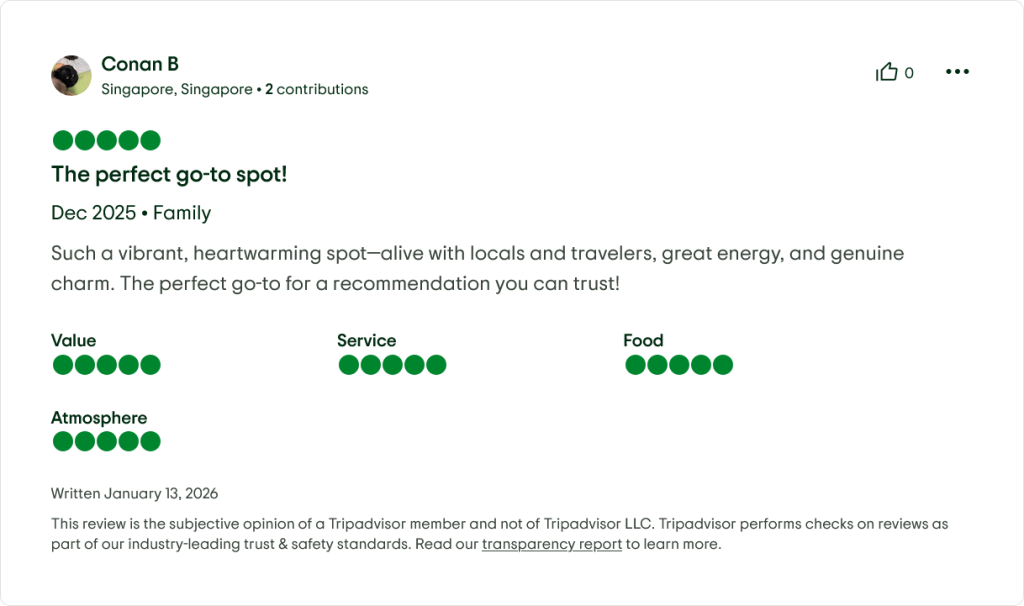Open the transparency report link
This screenshot has width=1024, height=606.
(x=551, y=545)
